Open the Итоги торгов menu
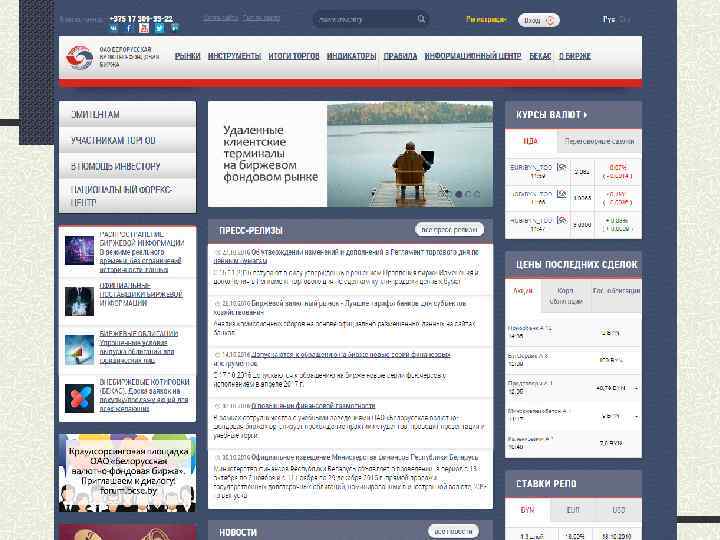The width and height of the screenshot is (720, 540). [294, 56]
